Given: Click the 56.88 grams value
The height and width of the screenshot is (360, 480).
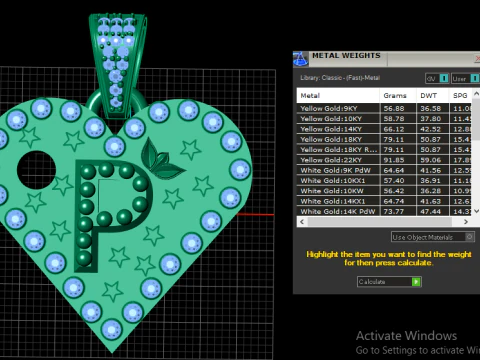Looking at the screenshot, I should [x=394, y=108].
